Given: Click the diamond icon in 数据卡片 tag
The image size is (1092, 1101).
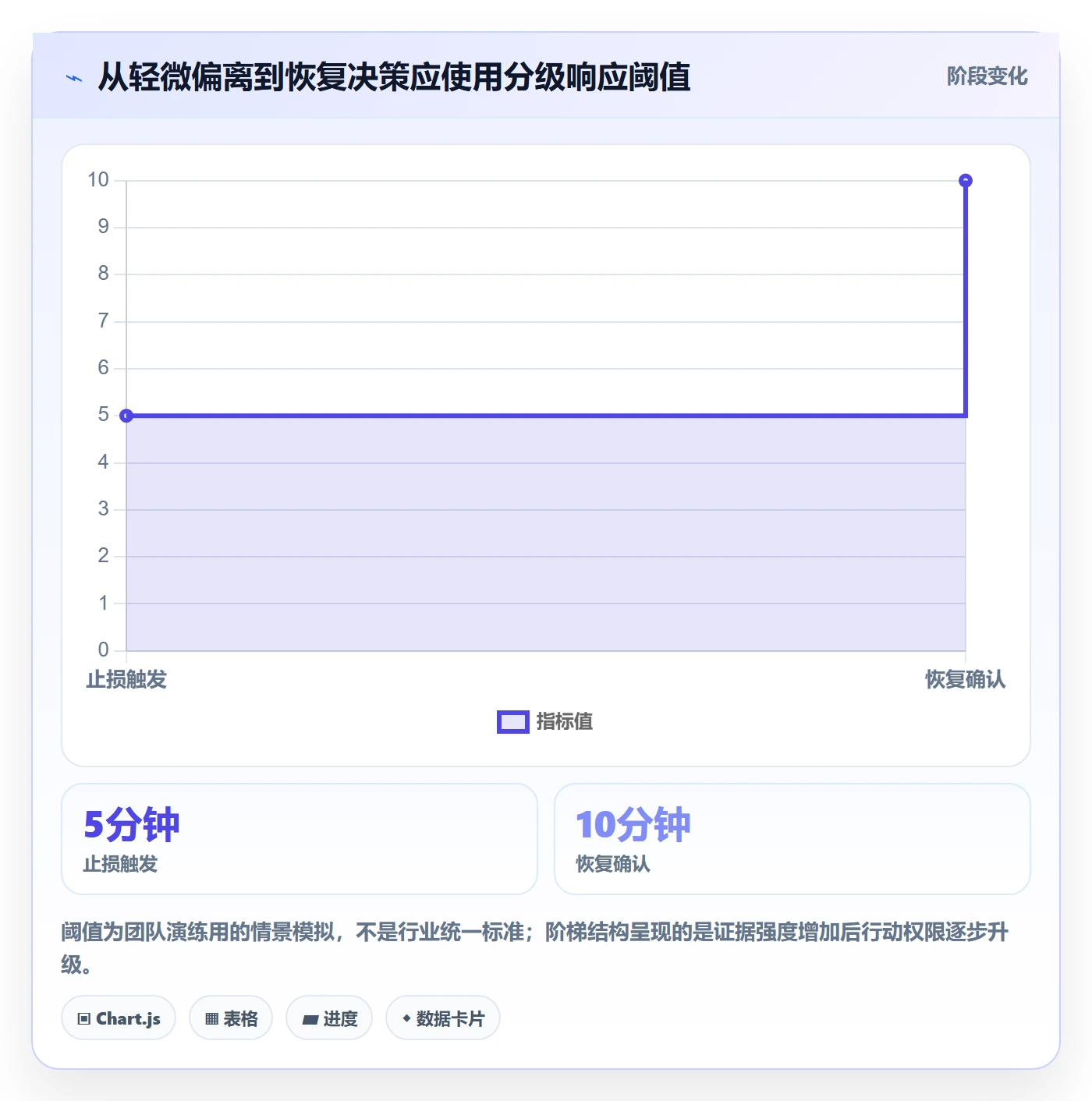Looking at the screenshot, I should click(x=406, y=1018).
